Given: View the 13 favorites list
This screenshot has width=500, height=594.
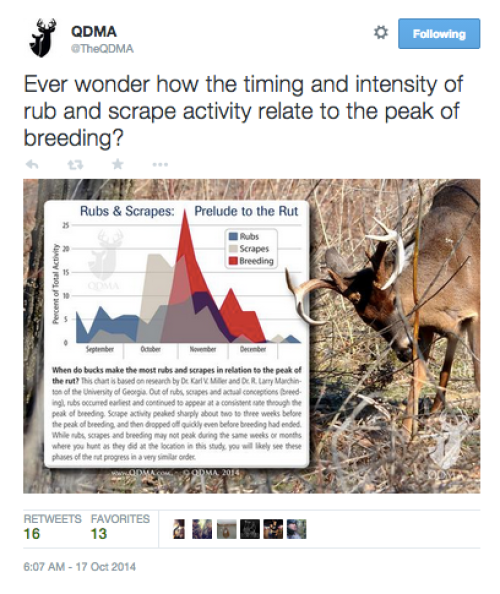Looking at the screenshot, I should coord(120,527).
